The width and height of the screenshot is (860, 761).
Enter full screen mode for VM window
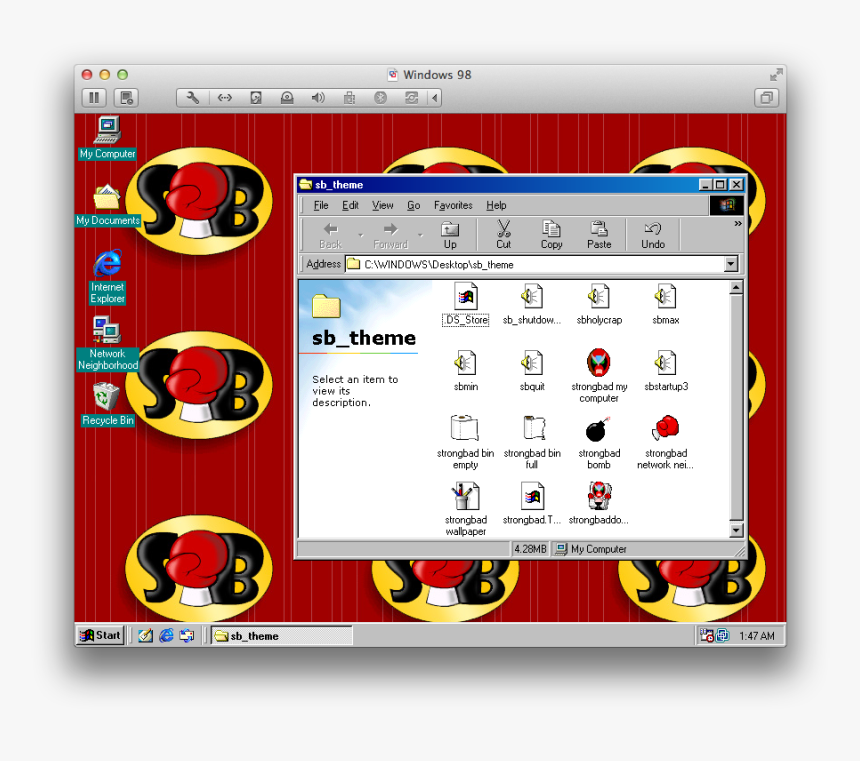[776, 75]
